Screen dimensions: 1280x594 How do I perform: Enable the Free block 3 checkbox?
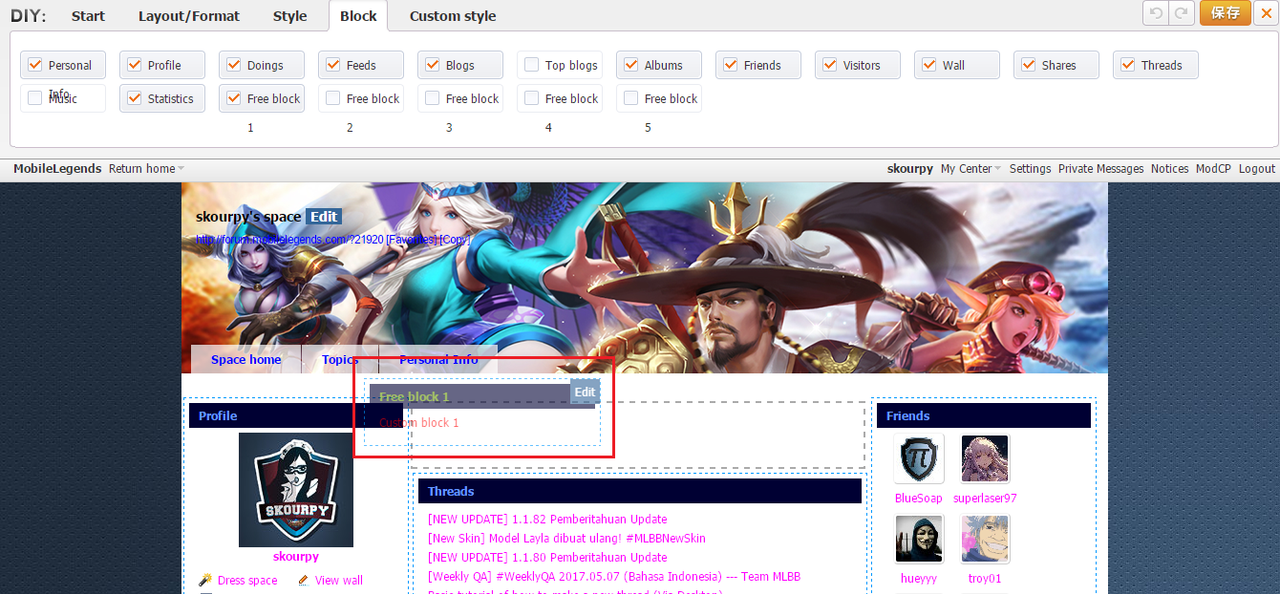coord(432,98)
